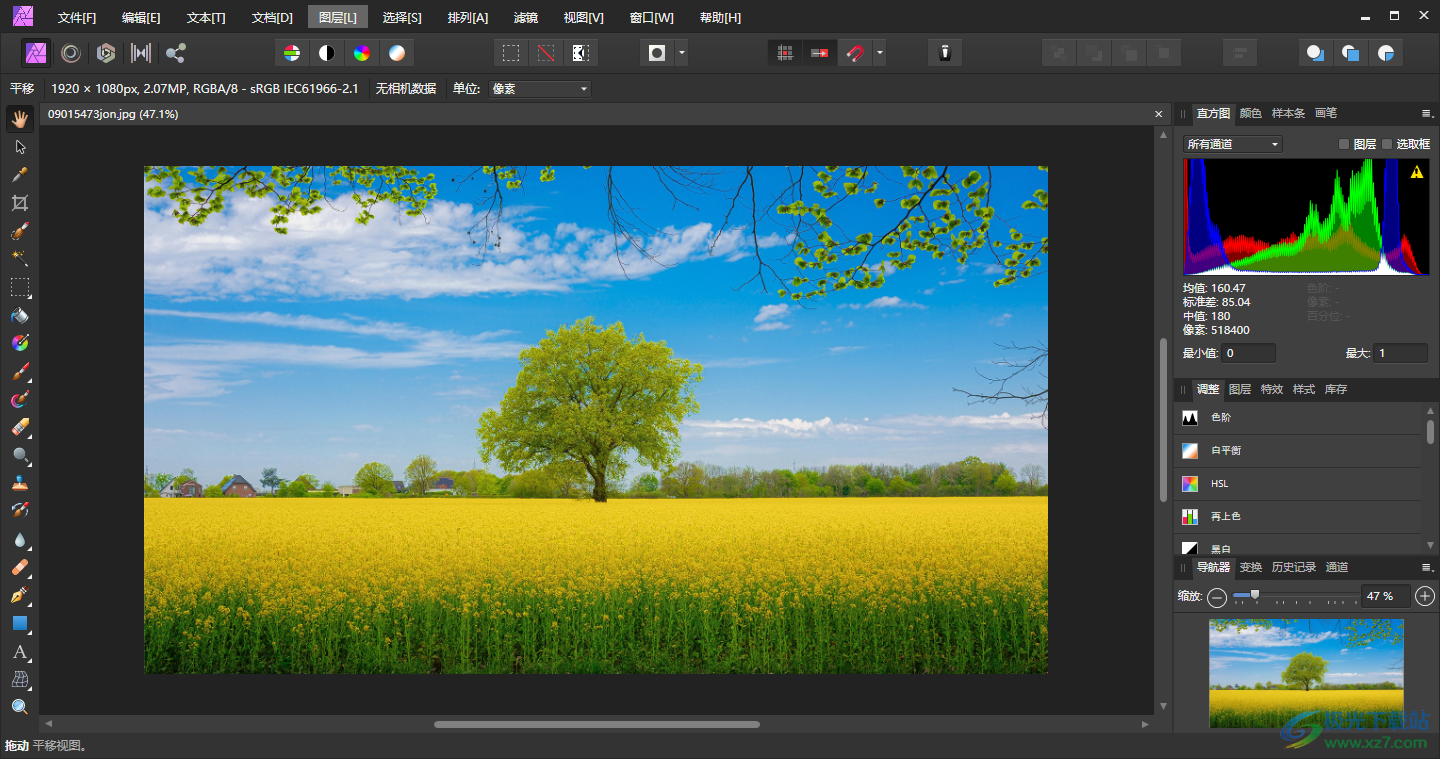Select the Flood Fill bucket tool
The image size is (1440, 759).
(19, 315)
